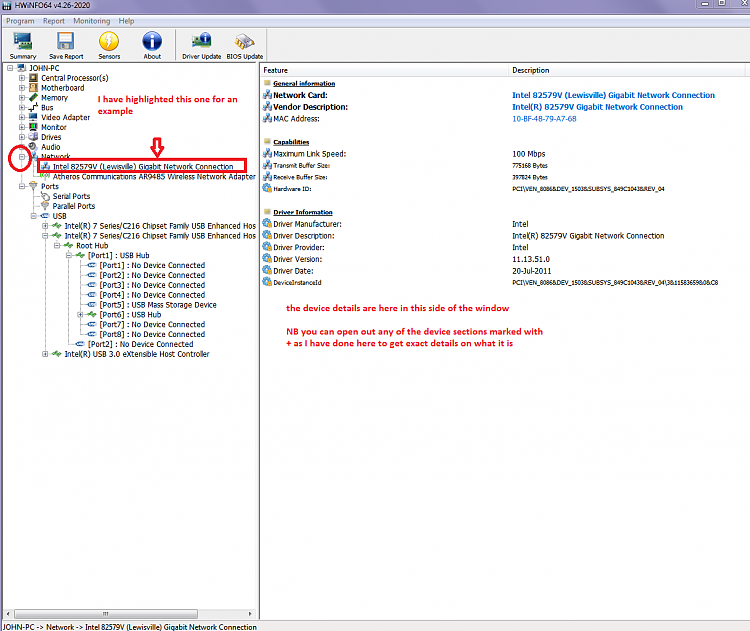The width and height of the screenshot is (750, 631).
Task: Expand the Central Processor(s) node
Action: click(x=22, y=77)
